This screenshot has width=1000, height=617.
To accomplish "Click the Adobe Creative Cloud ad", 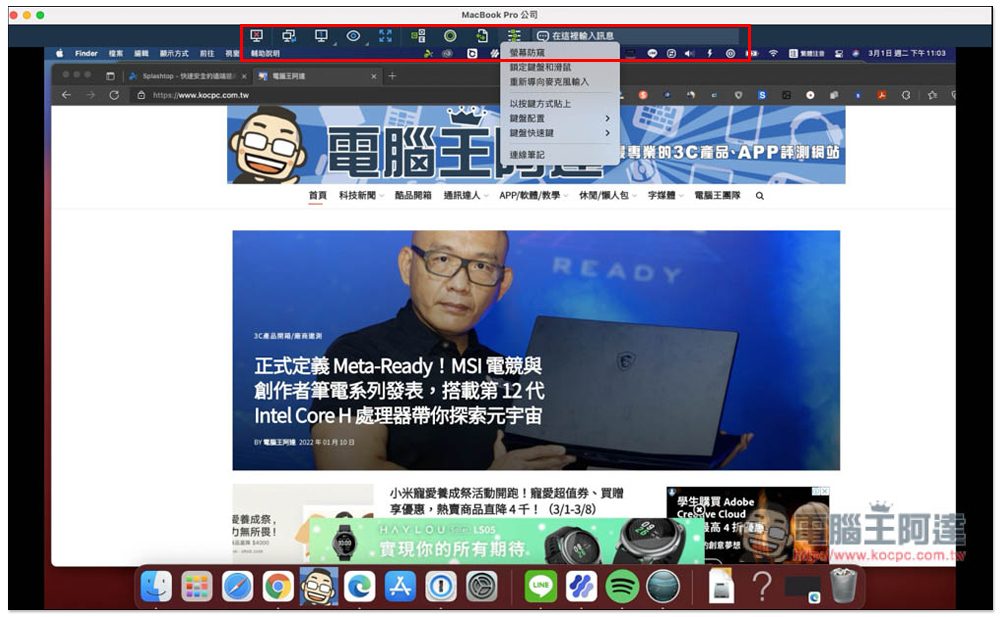I will 747,525.
